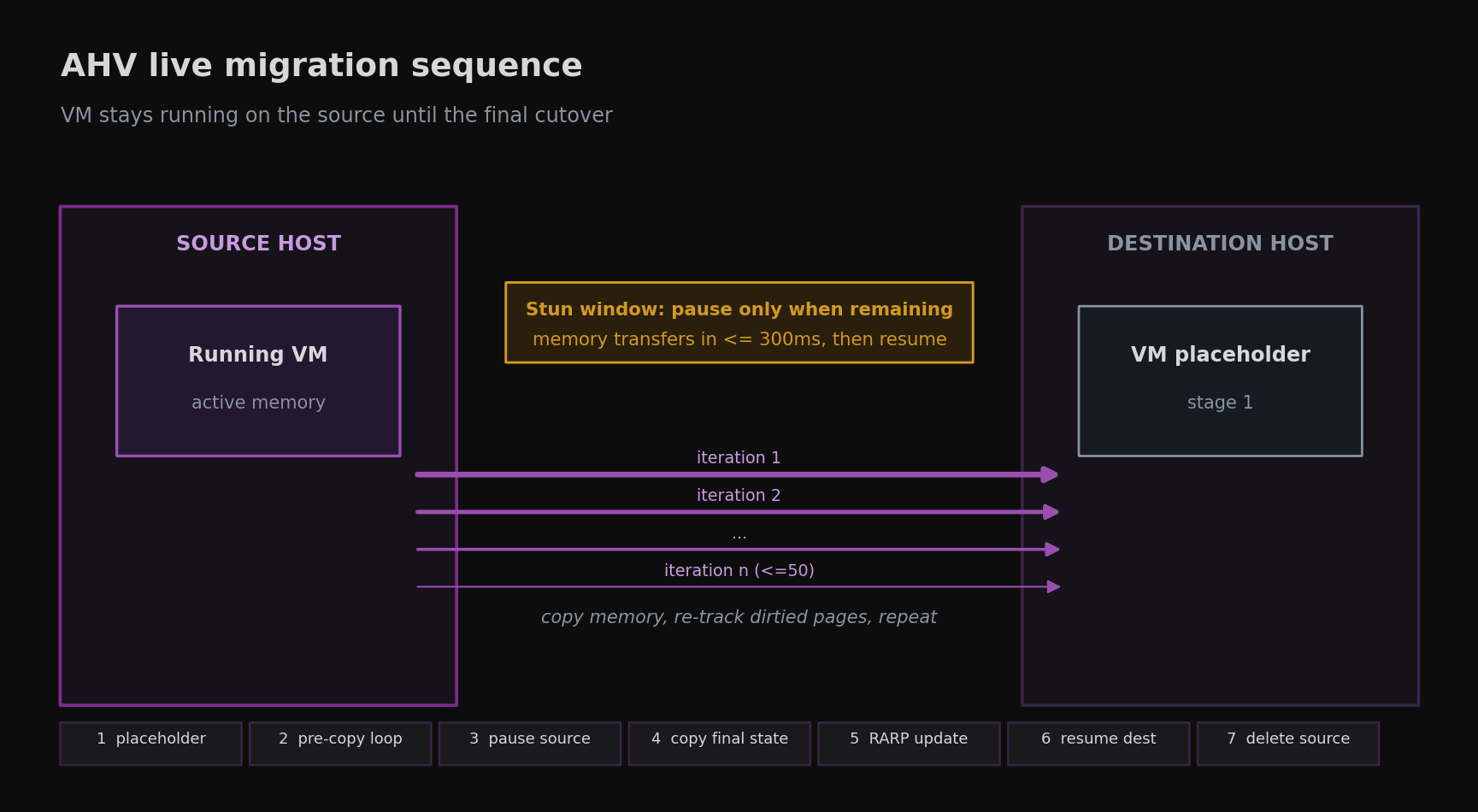Click the Running VM box
Screen dimensions: 1478x812
click(x=258, y=381)
